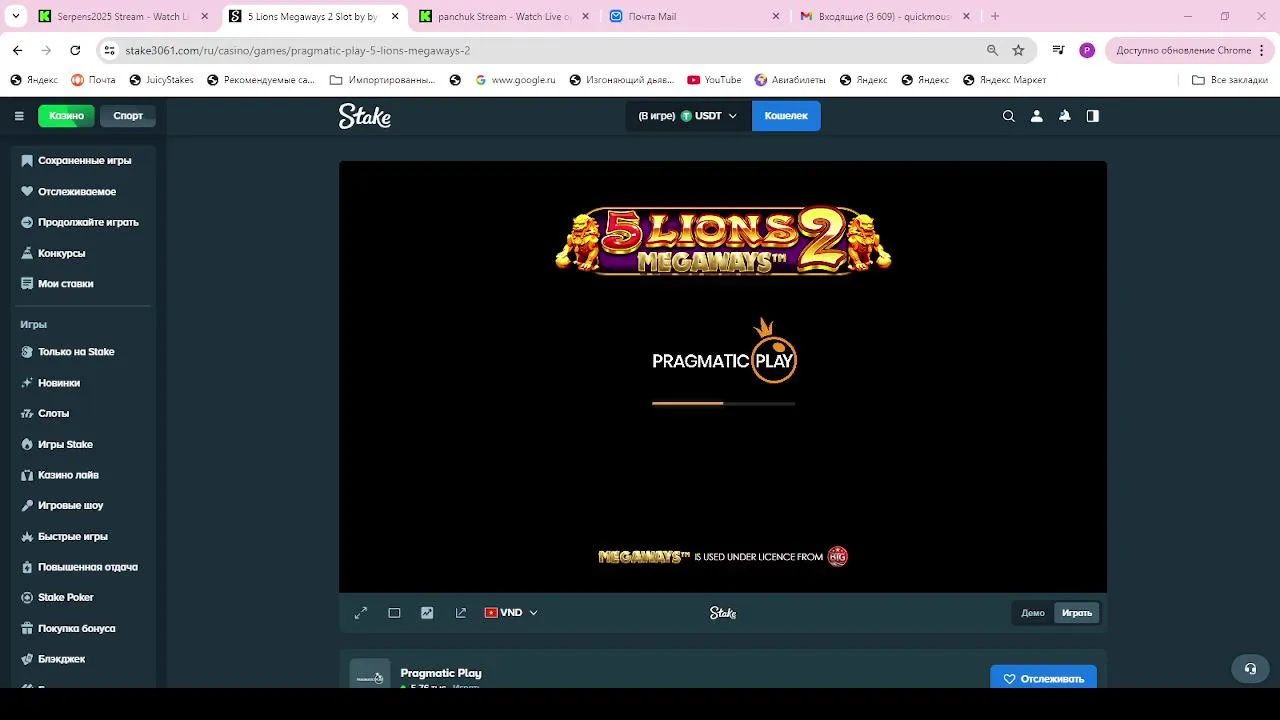Open Chrome profile avatar

click(x=1087, y=50)
